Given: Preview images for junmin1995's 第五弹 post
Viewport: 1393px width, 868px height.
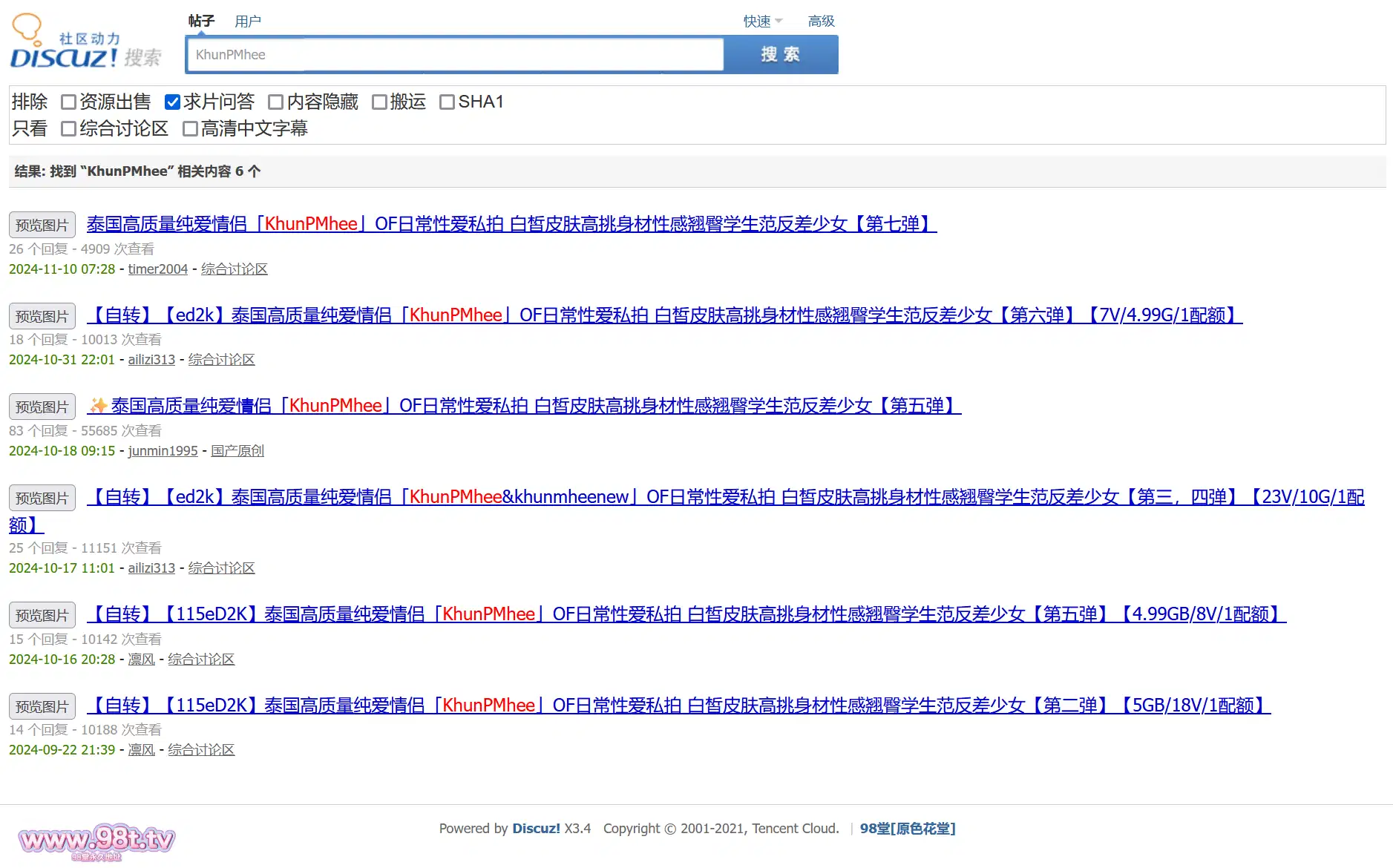Looking at the screenshot, I should pos(42,407).
